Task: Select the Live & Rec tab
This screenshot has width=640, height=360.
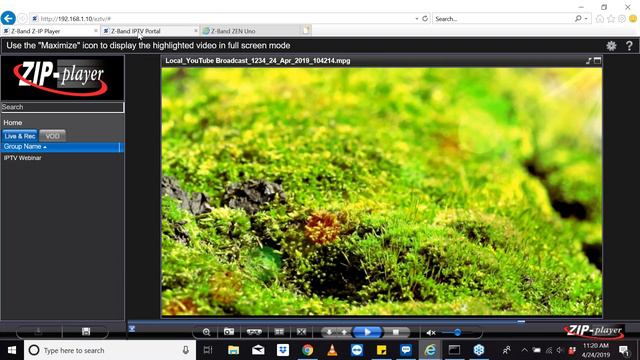Action: 20,136
